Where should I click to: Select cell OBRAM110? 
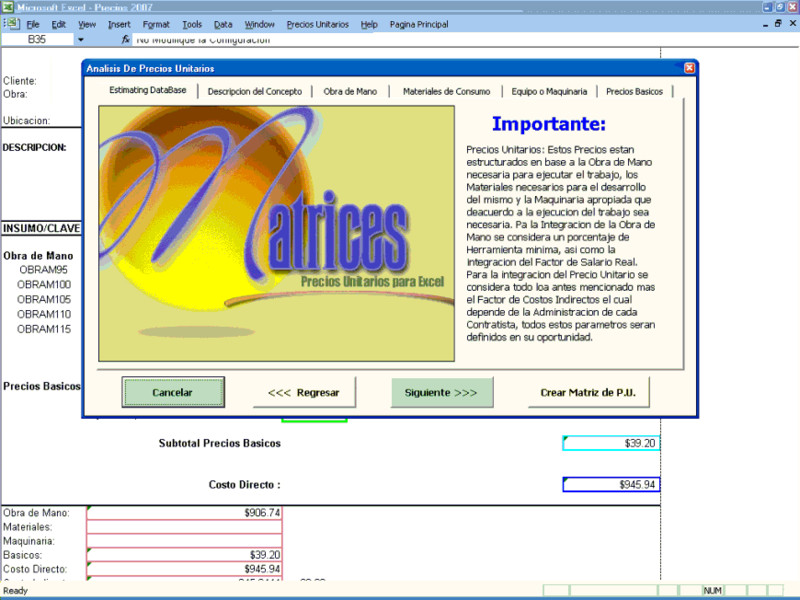[x=43, y=314]
